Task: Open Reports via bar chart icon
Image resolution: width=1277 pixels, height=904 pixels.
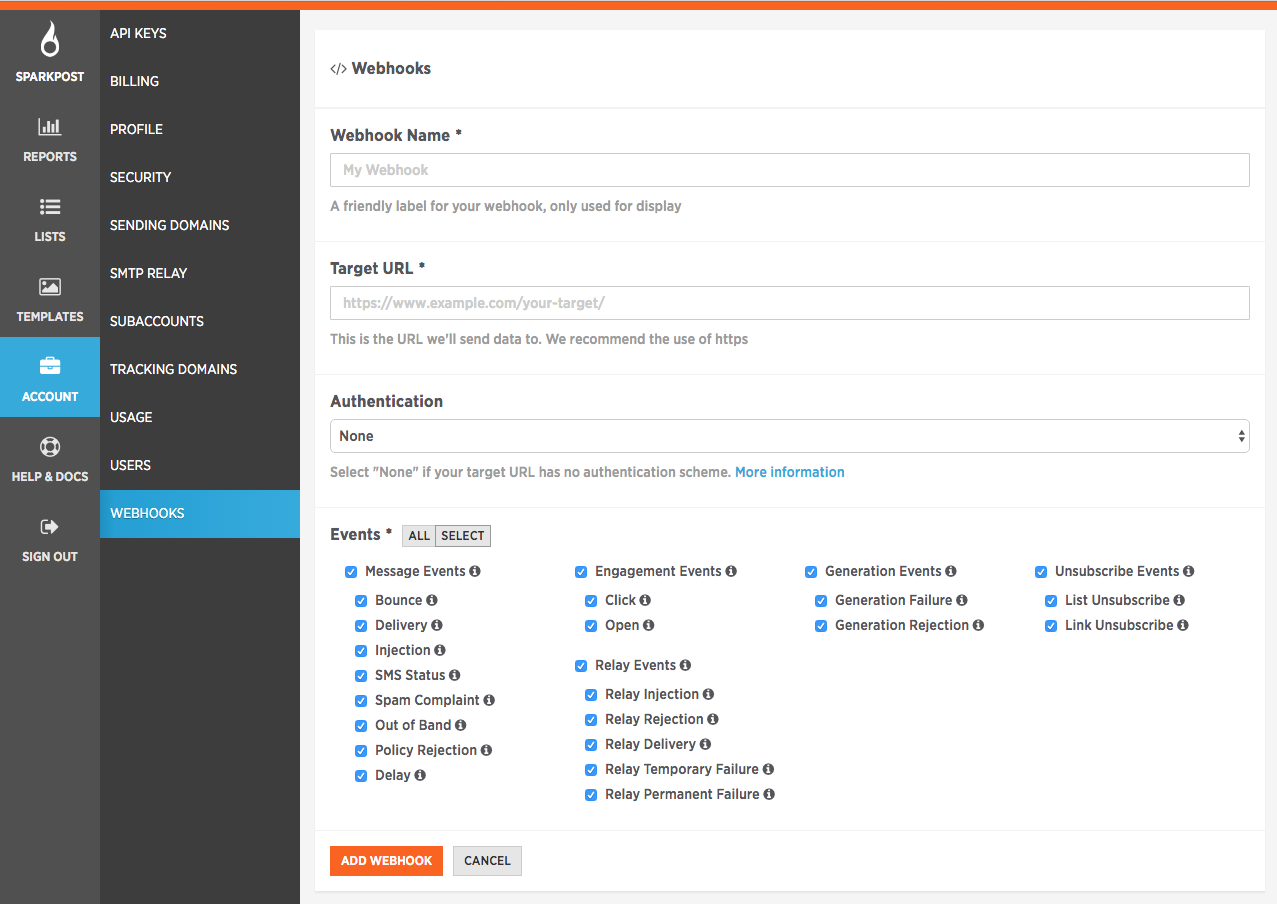Action: 50,127
